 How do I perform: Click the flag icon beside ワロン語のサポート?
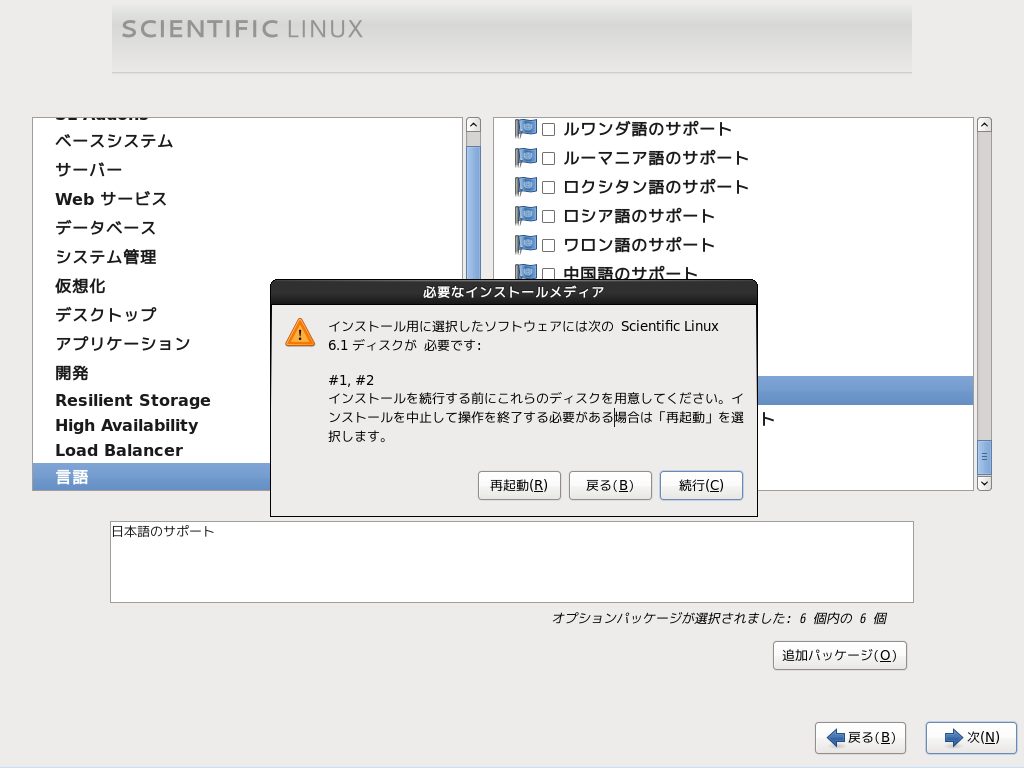(526, 244)
